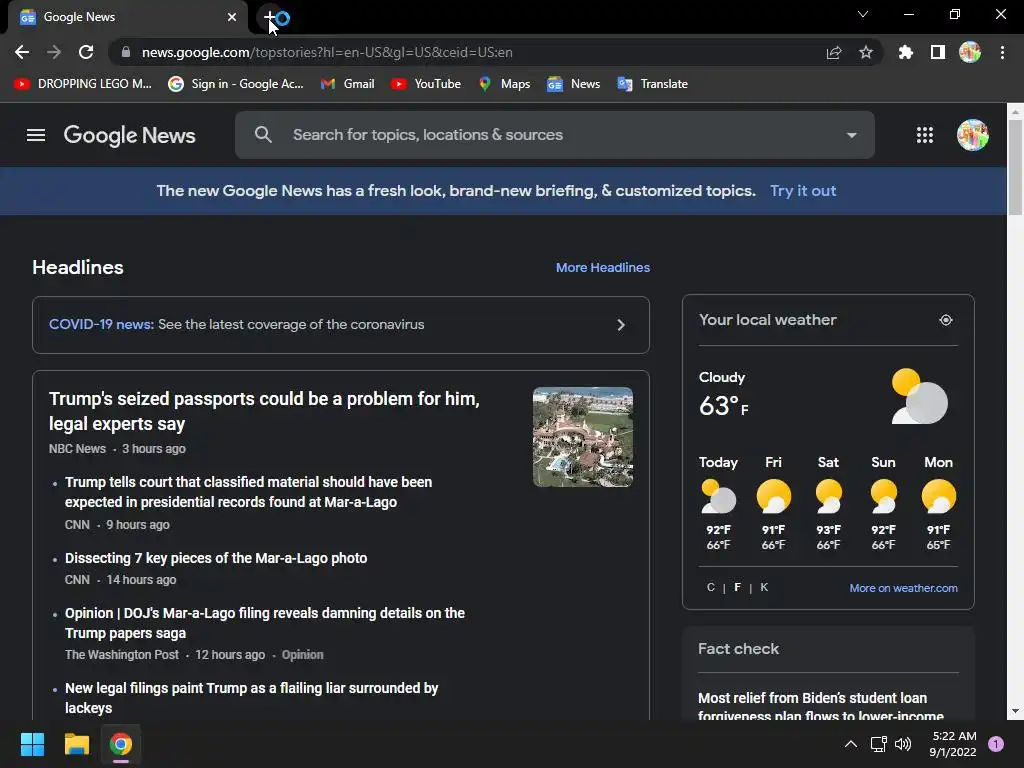The height and width of the screenshot is (768, 1024).
Task: Open Trump tells court classified material article
Action: 248,492
